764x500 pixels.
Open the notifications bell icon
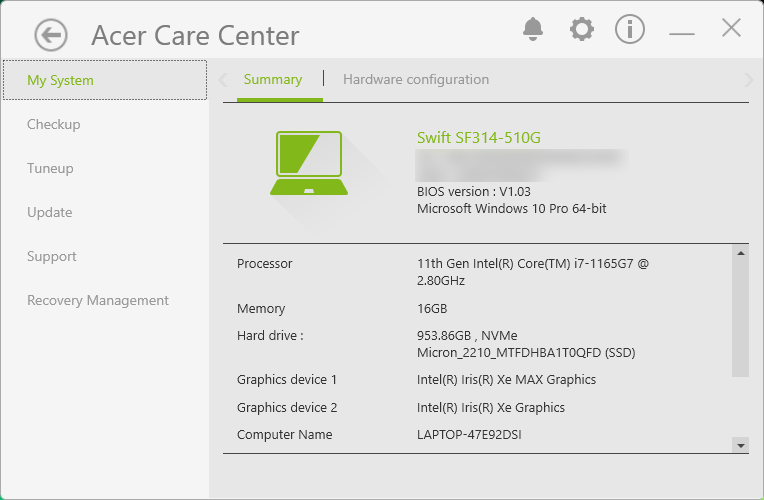[x=533, y=29]
